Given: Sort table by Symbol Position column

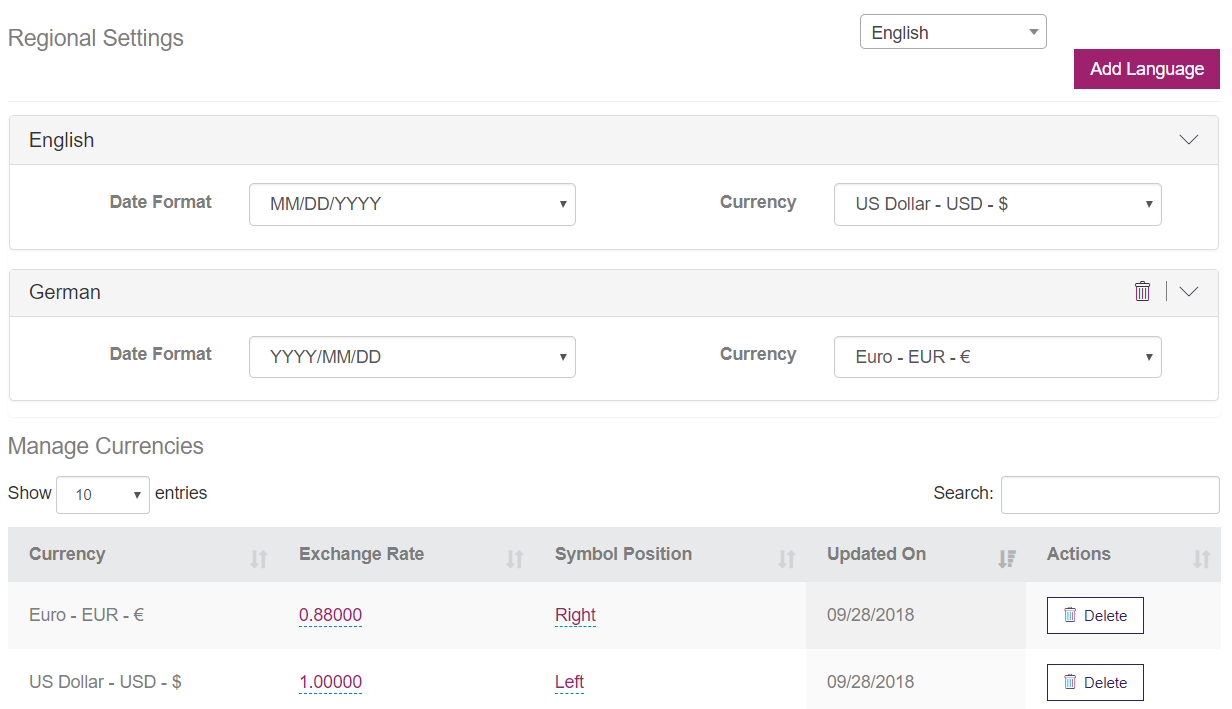Looking at the screenshot, I should coord(670,554).
